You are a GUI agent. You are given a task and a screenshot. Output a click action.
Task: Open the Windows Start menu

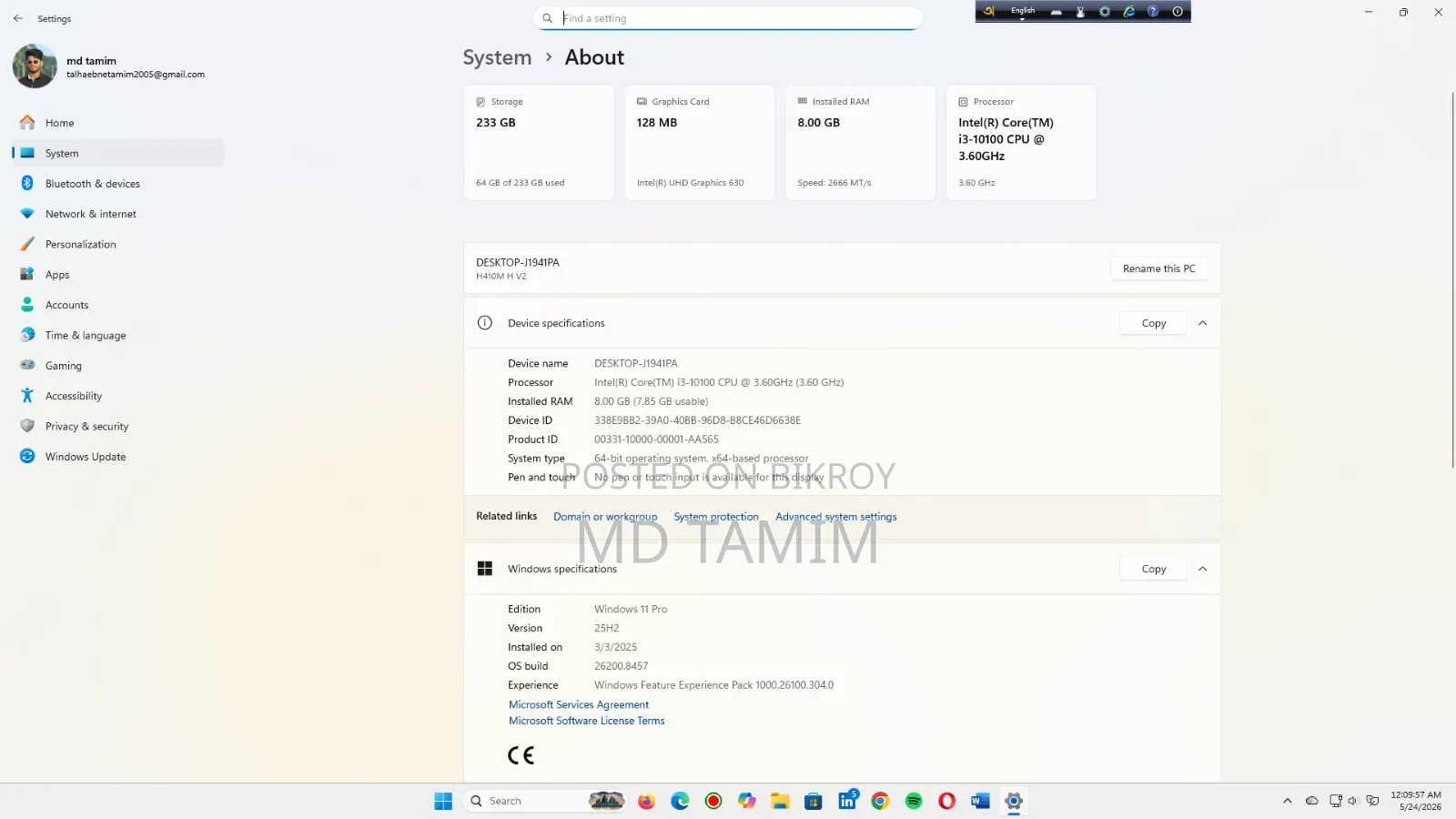coord(443,801)
